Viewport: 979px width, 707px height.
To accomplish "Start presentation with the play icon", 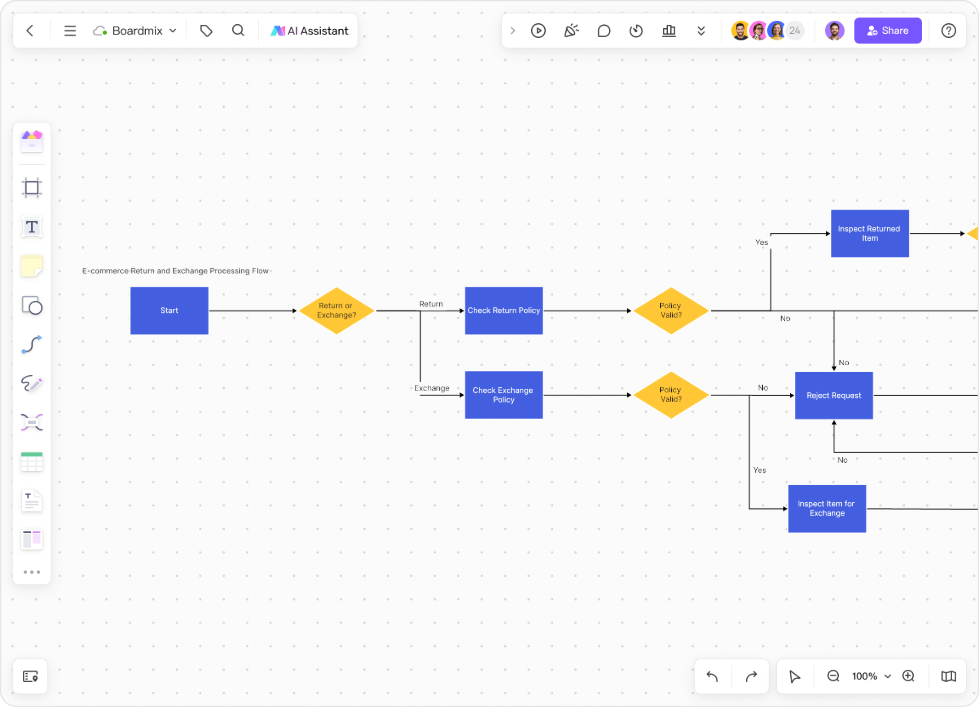I will (538, 31).
